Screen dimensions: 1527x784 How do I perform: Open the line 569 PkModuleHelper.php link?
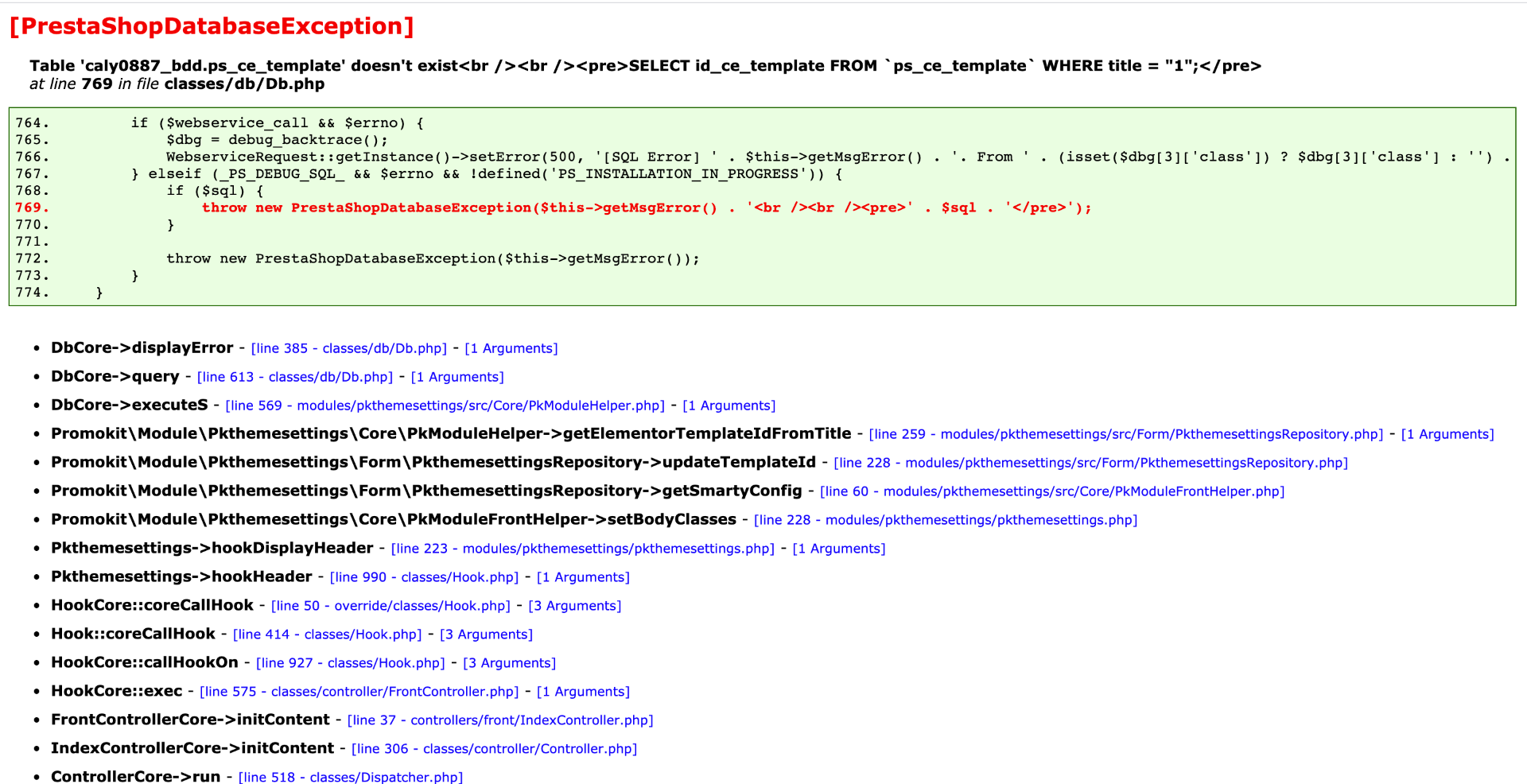tap(445, 406)
